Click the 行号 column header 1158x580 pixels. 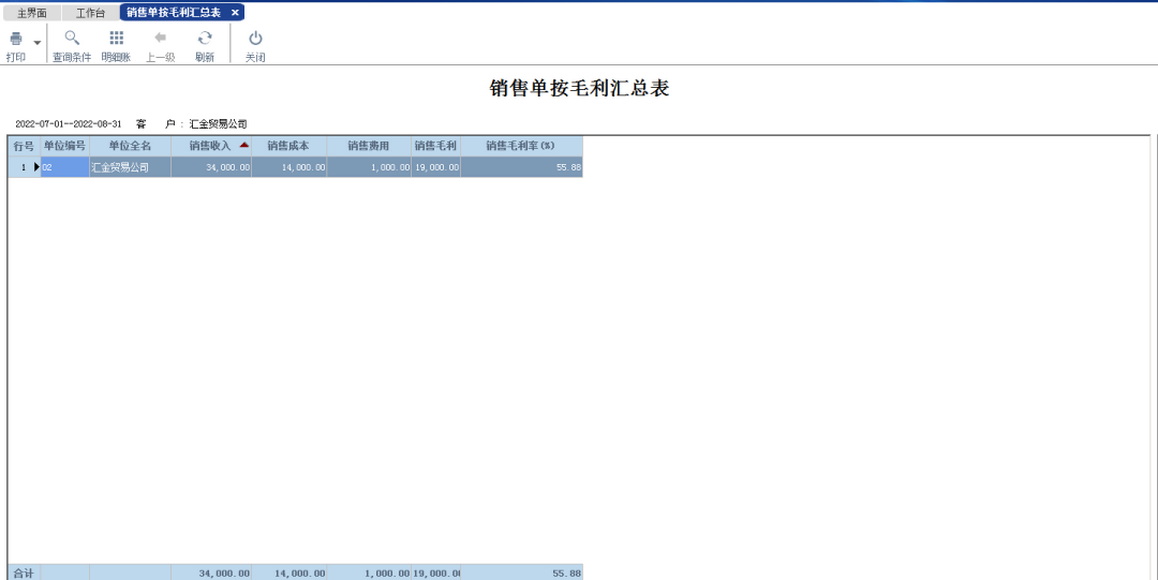24,146
